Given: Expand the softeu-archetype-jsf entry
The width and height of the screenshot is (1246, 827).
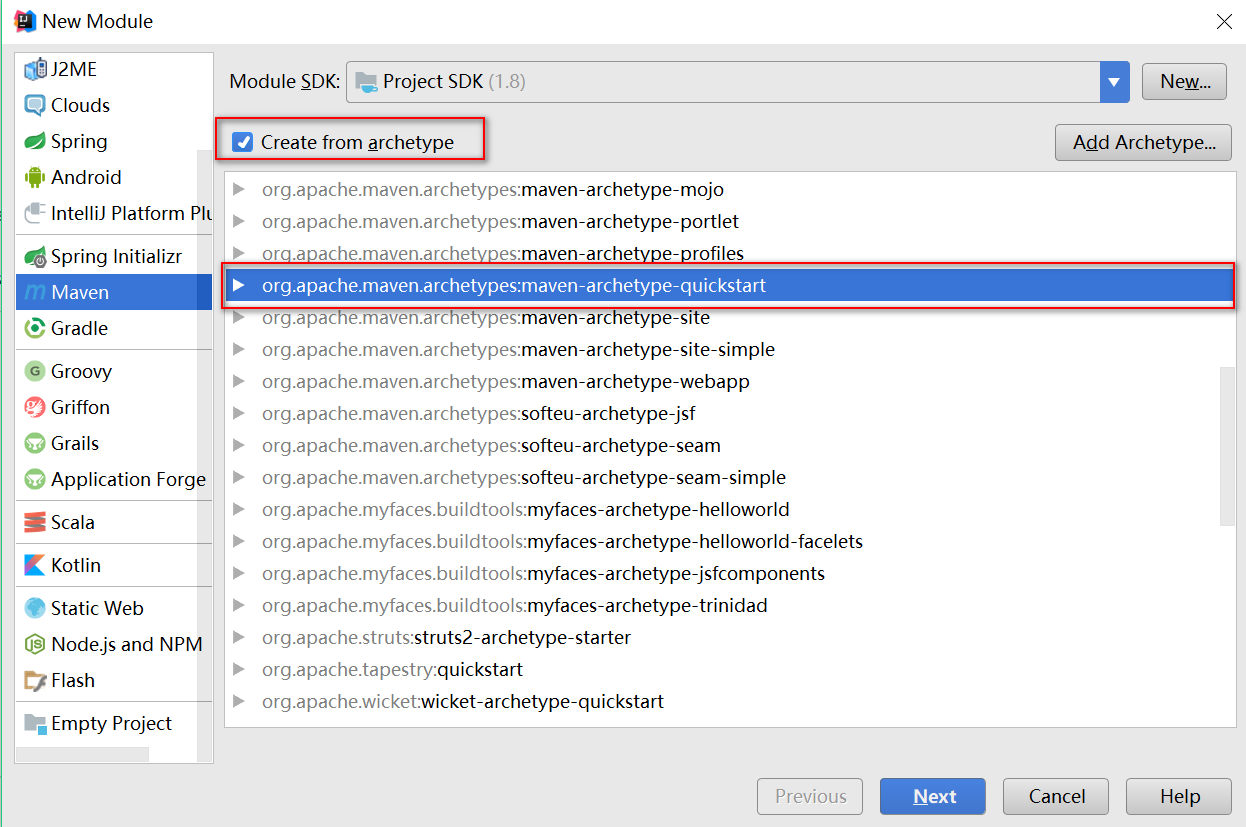Looking at the screenshot, I should 238,413.
